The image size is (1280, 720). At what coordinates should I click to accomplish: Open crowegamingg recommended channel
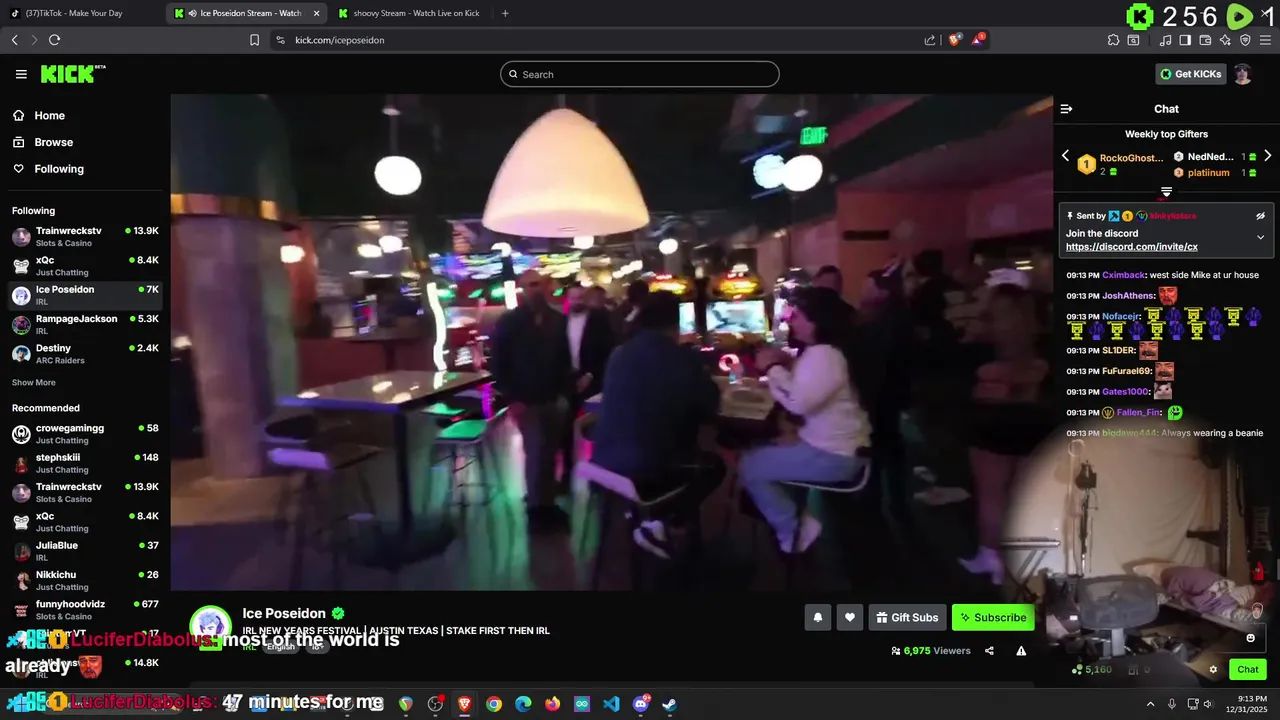(85, 434)
